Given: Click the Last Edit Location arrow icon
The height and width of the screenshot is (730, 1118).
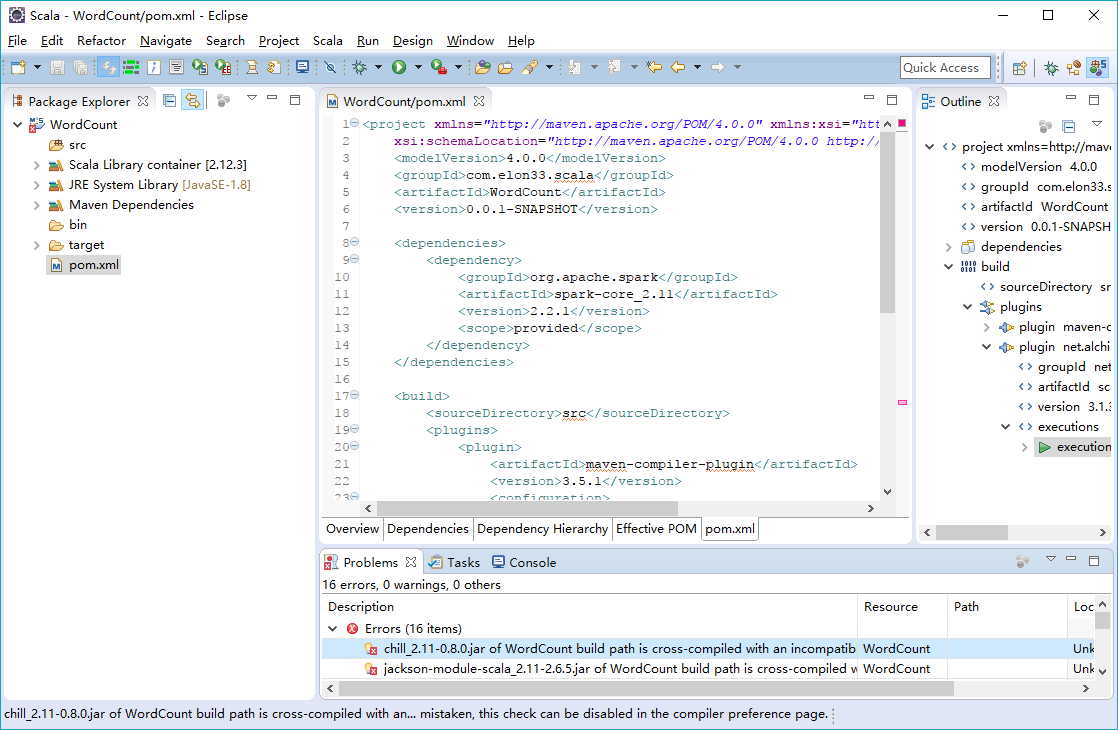Looking at the screenshot, I should pos(654,67).
